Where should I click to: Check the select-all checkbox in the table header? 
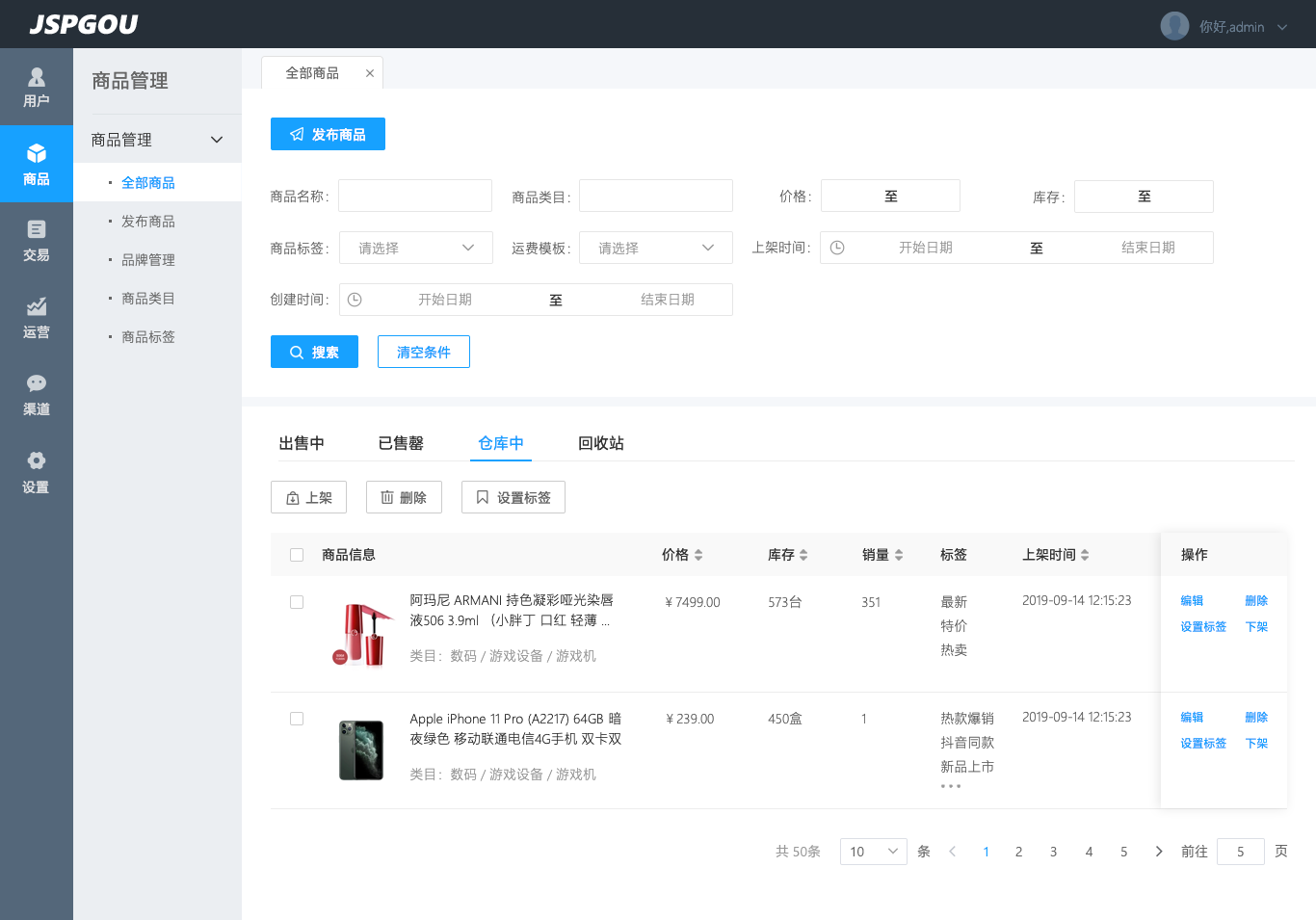[297, 554]
